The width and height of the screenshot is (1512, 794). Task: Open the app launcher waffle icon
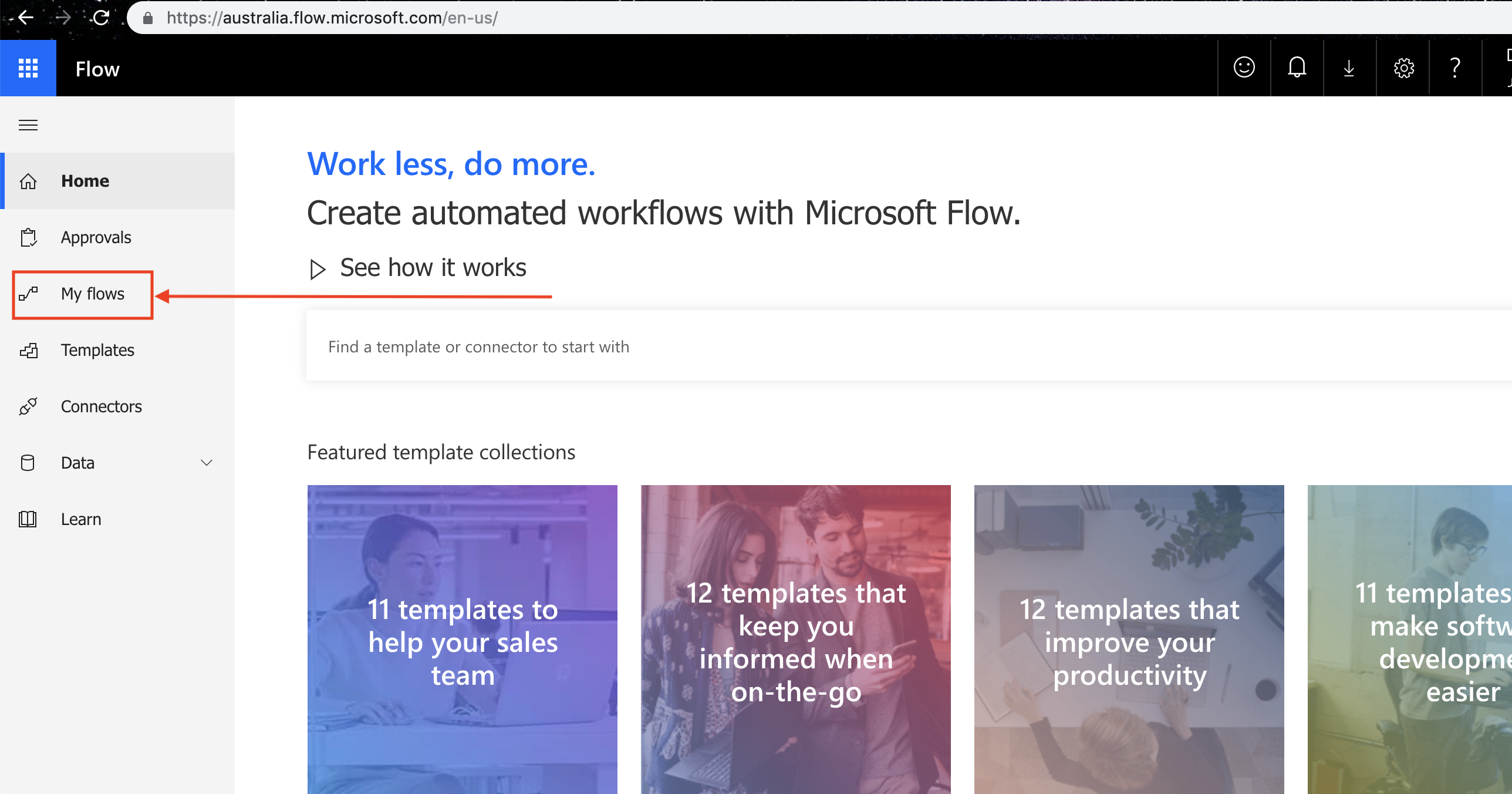tap(28, 68)
